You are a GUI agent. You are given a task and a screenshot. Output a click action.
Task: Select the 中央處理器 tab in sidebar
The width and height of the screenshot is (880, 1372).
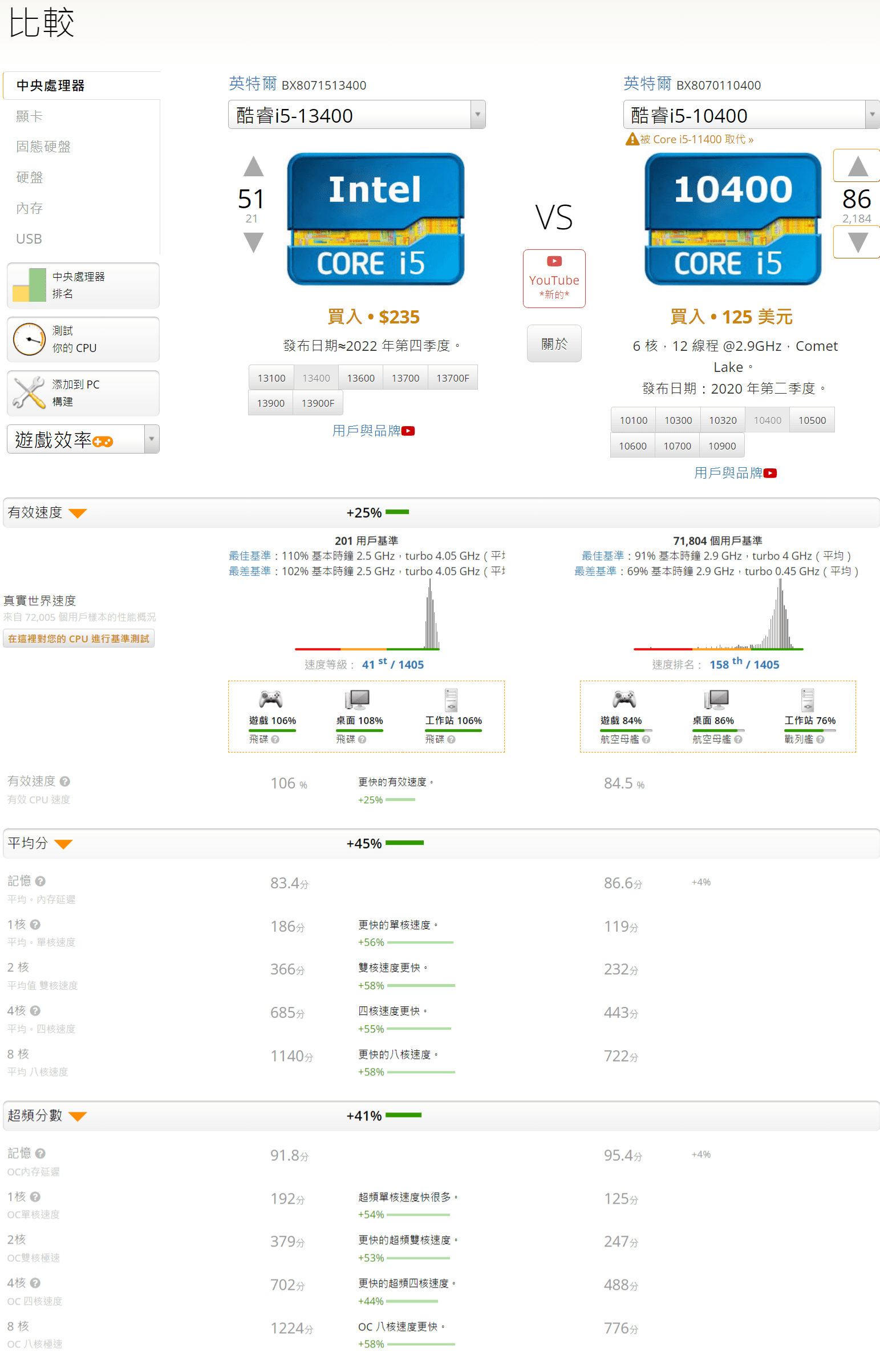[82, 86]
